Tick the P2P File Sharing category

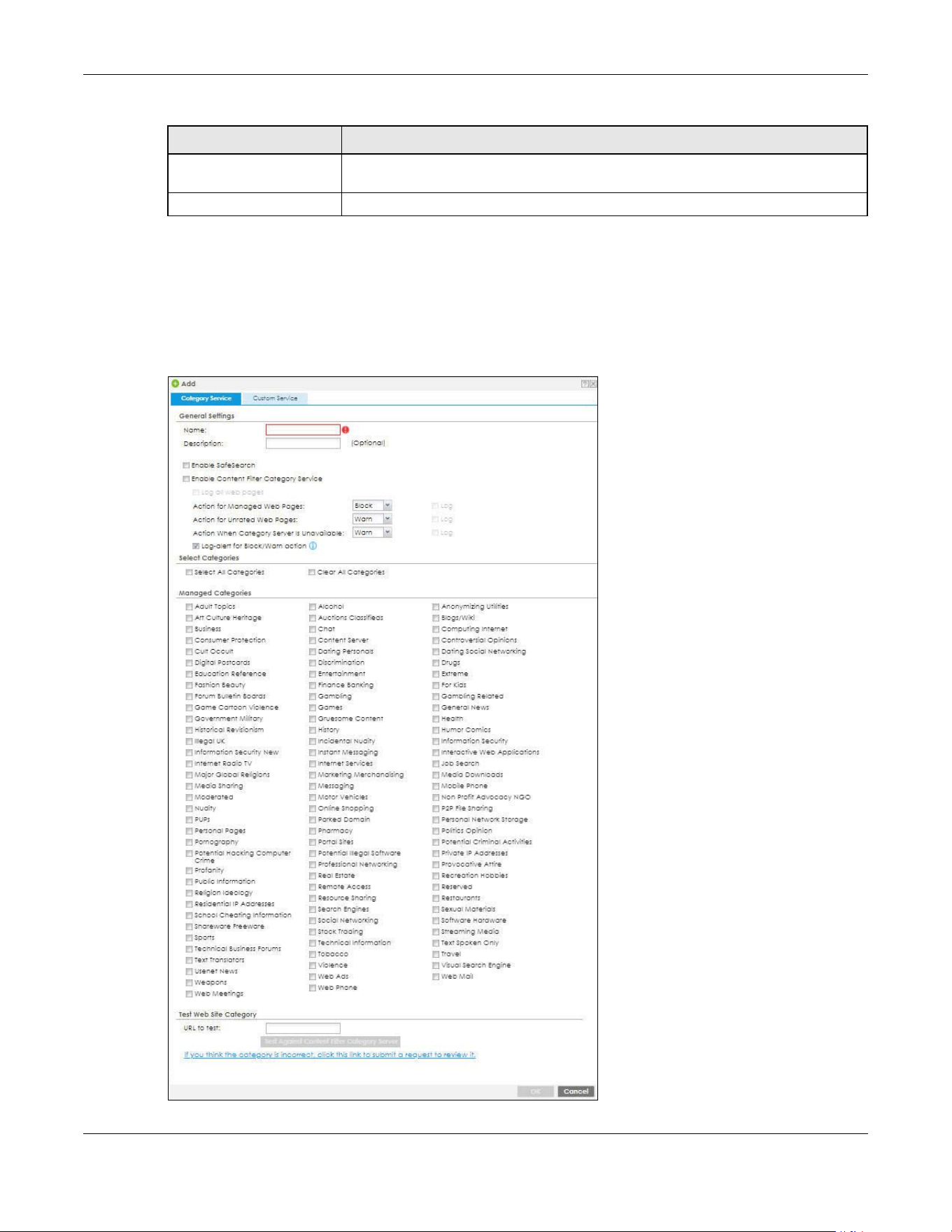click(x=436, y=808)
